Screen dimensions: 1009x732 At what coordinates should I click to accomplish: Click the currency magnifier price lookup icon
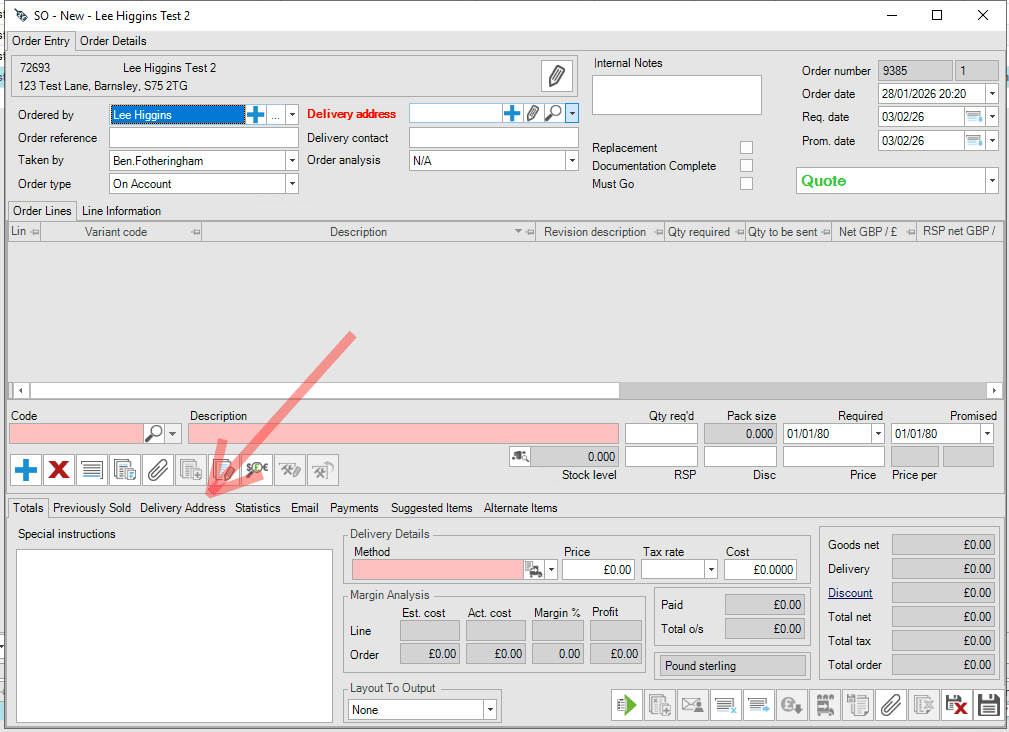257,470
